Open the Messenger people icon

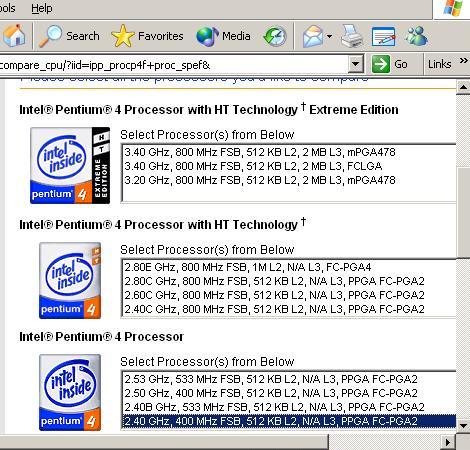(x=416, y=36)
